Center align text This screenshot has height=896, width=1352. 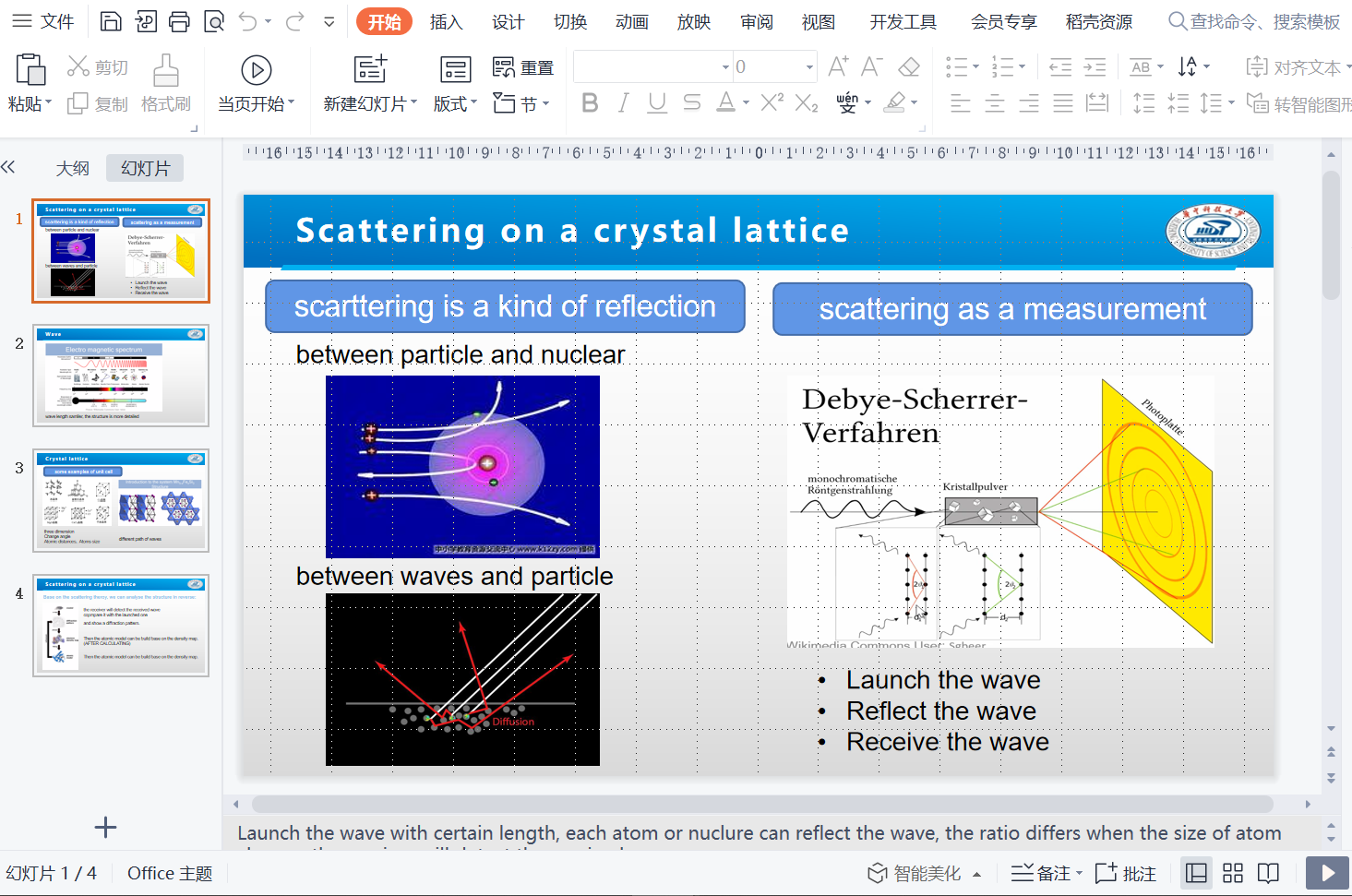point(995,103)
